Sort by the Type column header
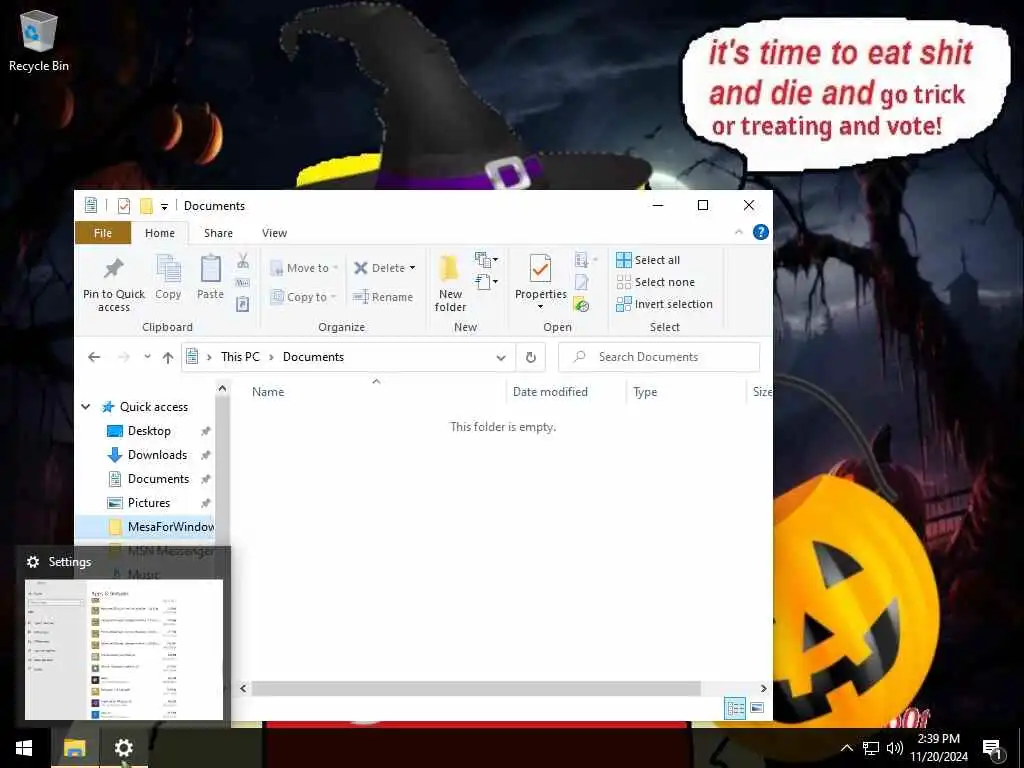The height and width of the screenshot is (768, 1024). click(645, 392)
